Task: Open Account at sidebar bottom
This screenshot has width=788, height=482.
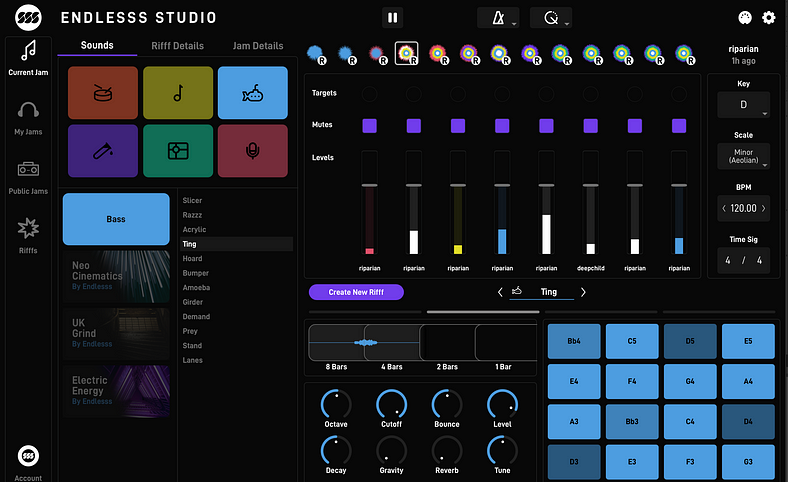Action: (28, 462)
